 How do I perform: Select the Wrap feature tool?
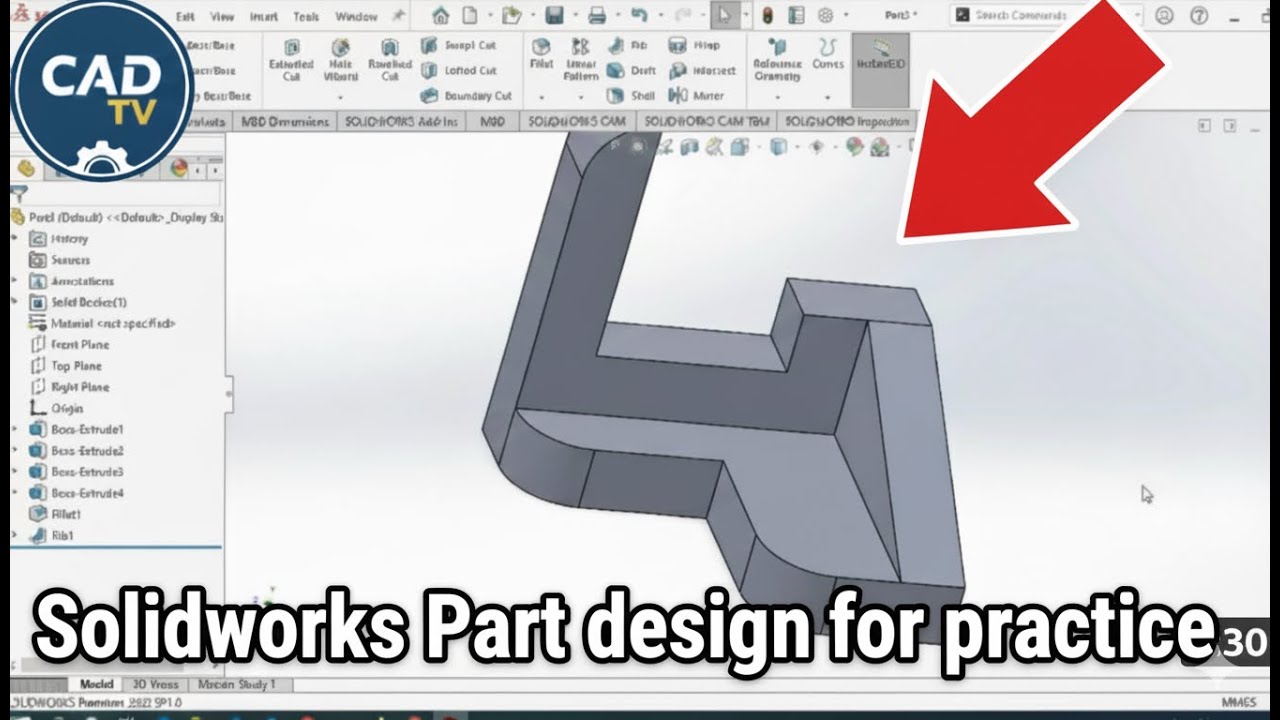[x=694, y=45]
